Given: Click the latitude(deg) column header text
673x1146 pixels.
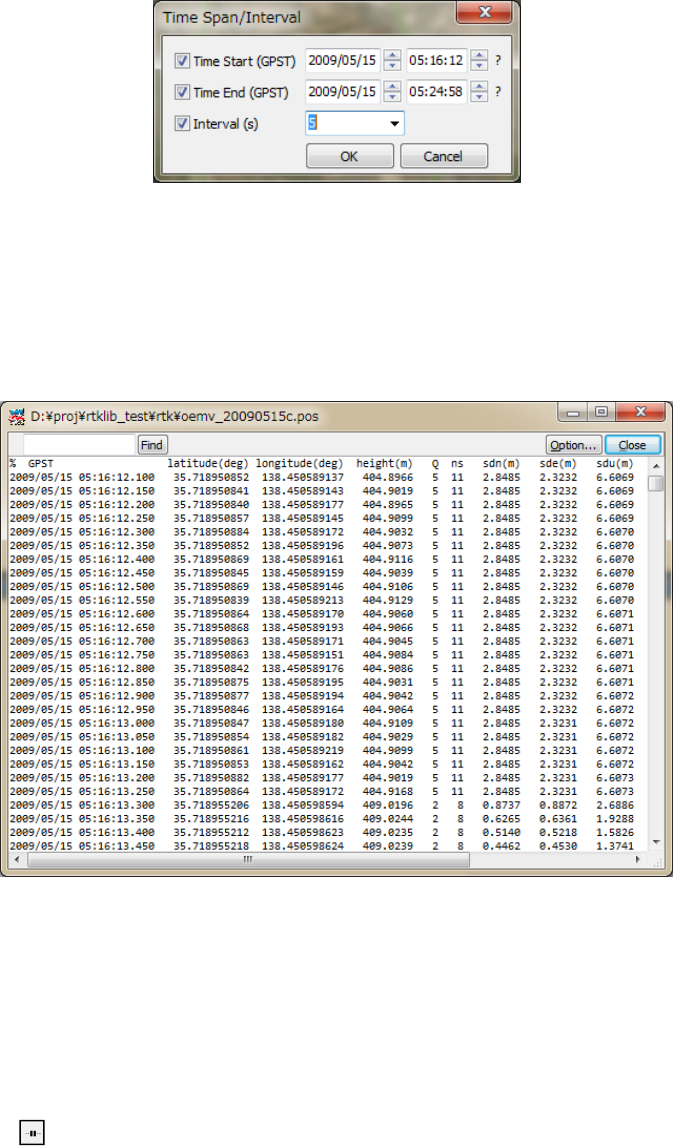Looking at the screenshot, I should [208, 463].
